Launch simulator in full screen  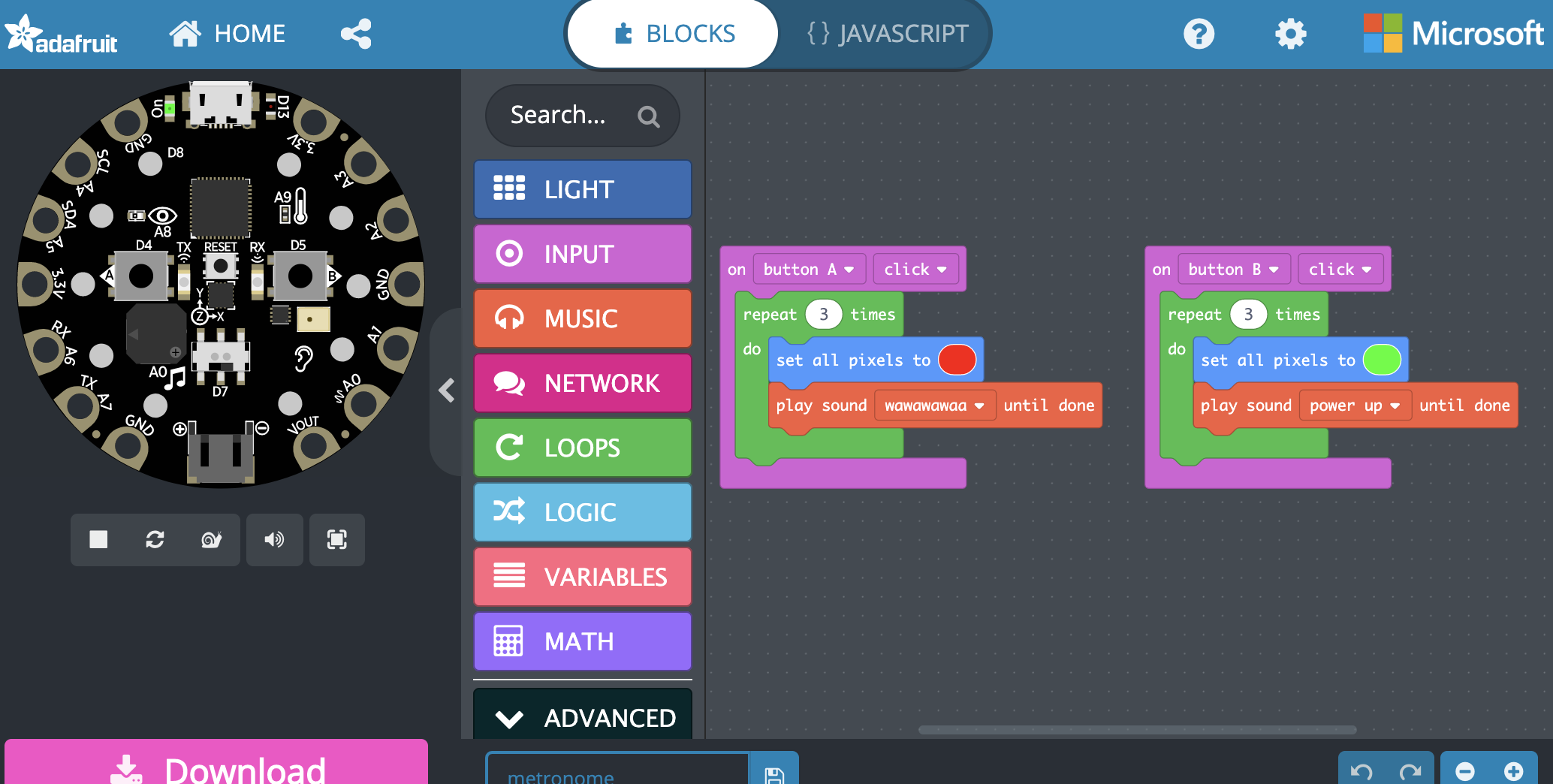click(337, 539)
